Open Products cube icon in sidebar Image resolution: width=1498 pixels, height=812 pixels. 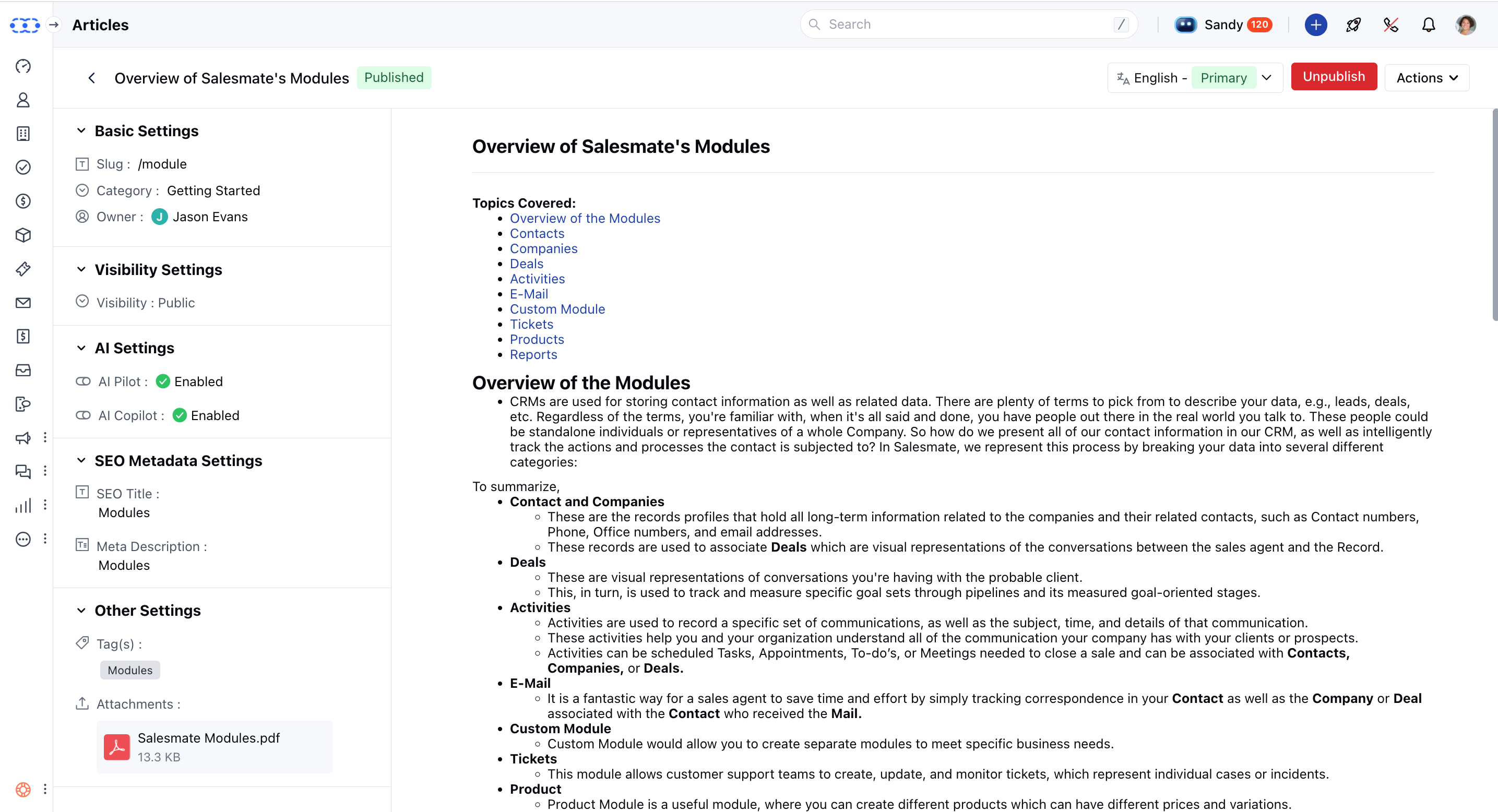pyautogui.click(x=23, y=235)
